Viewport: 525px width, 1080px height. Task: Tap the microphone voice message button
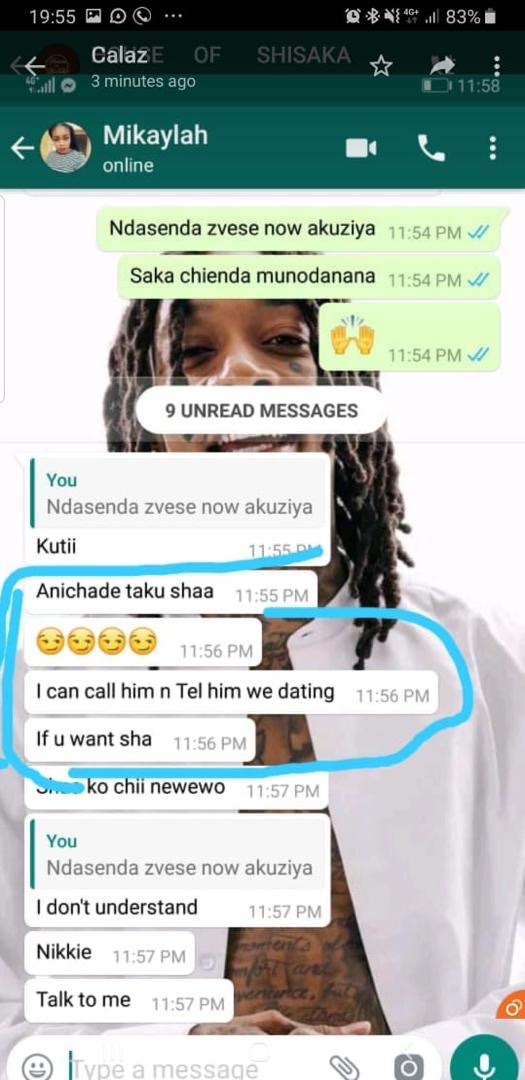(484, 1065)
